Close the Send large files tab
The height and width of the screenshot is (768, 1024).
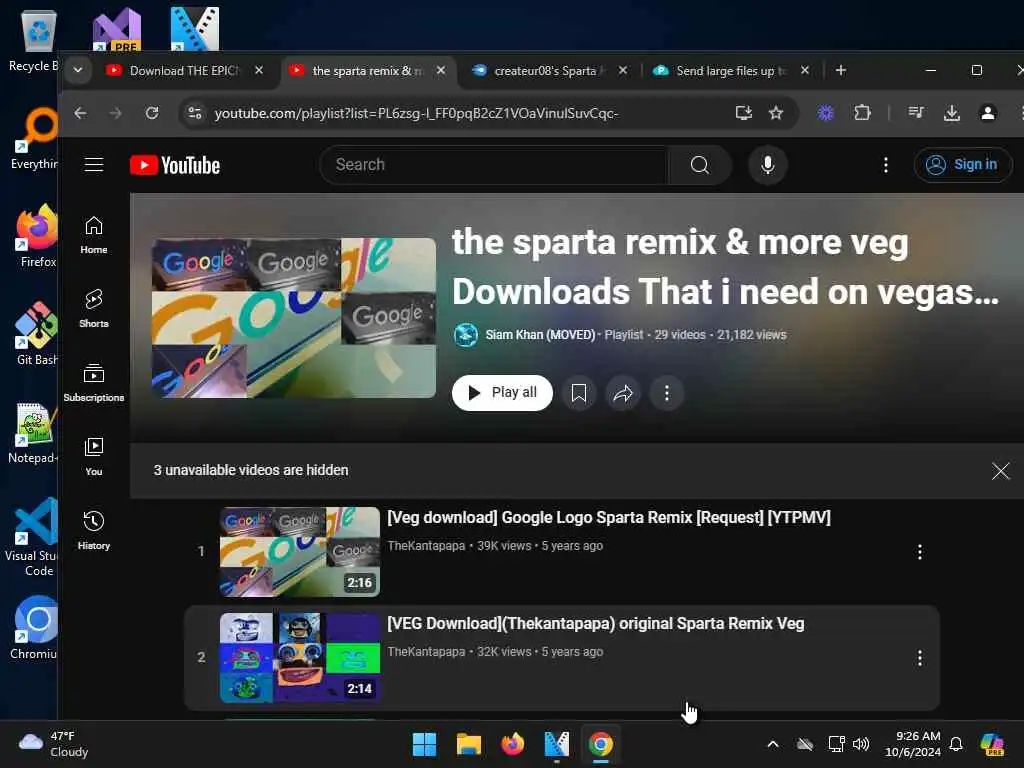805,70
